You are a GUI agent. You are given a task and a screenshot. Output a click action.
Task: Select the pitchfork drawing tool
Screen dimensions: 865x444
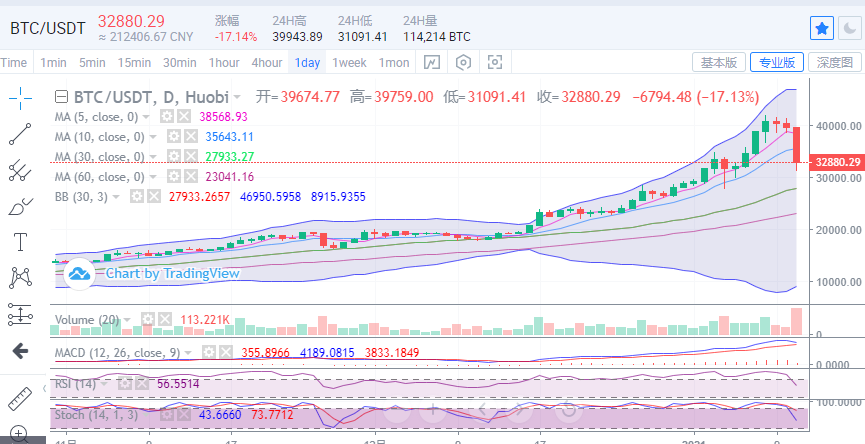click(20, 170)
